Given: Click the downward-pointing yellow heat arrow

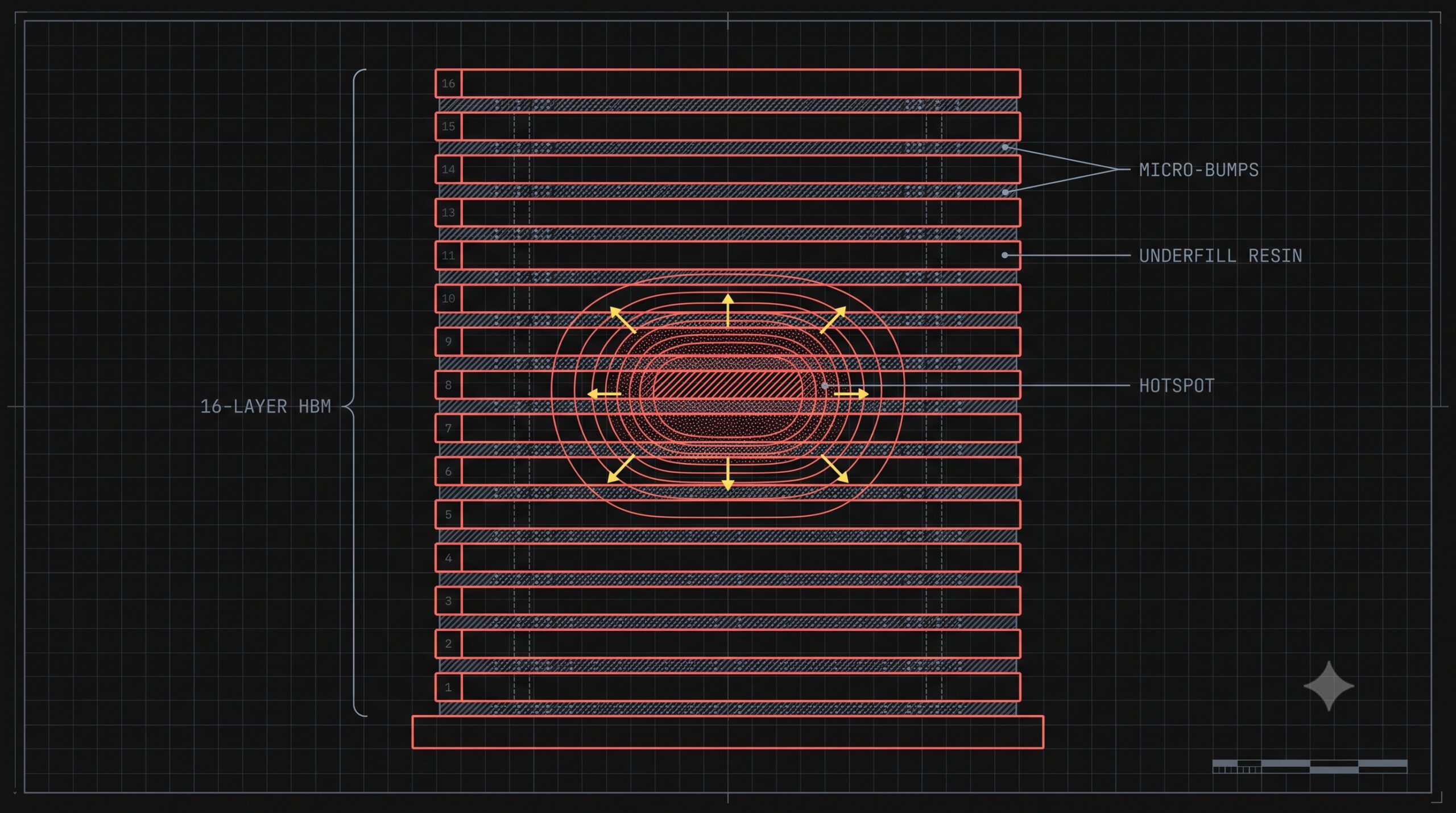Looking at the screenshot, I should 728,474.
